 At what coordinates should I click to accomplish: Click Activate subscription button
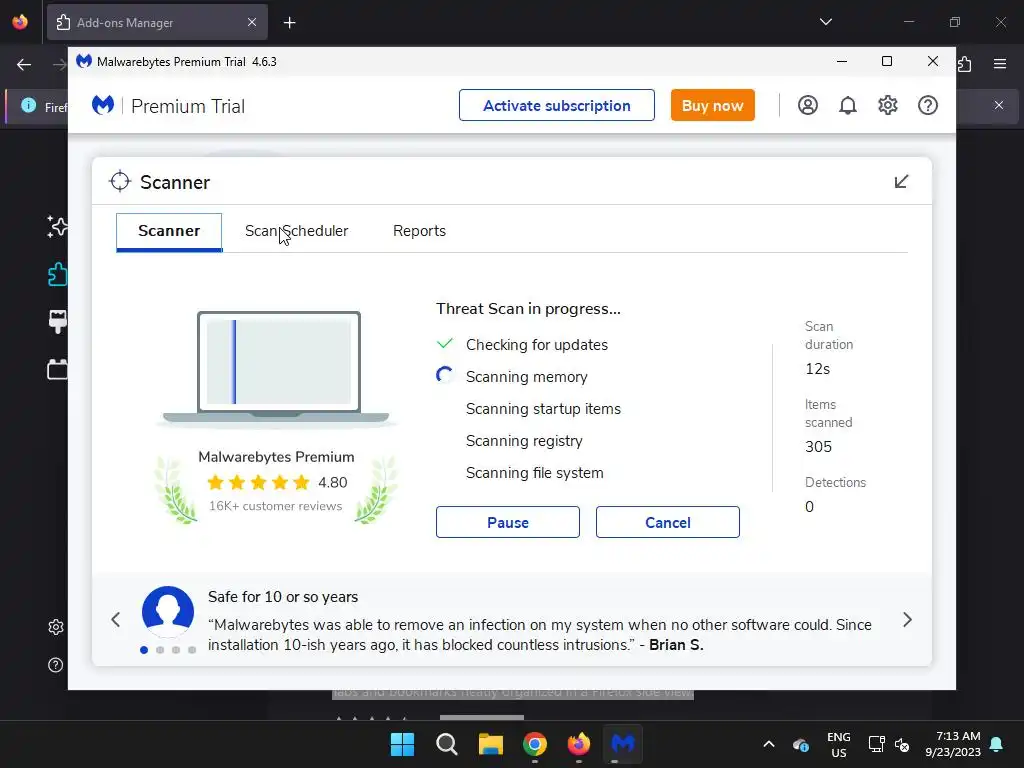tap(556, 105)
